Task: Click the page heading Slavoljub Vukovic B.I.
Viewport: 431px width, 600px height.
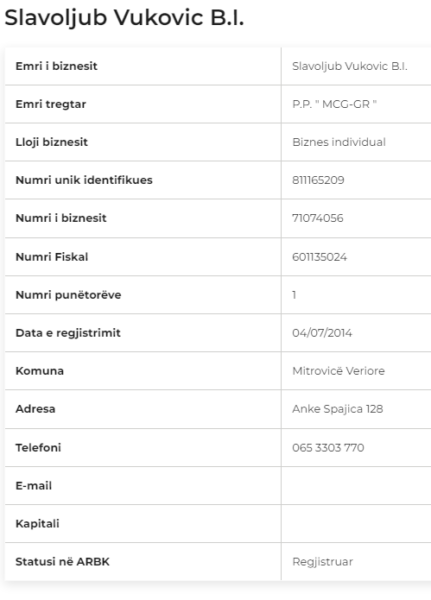Action: [x=124, y=18]
